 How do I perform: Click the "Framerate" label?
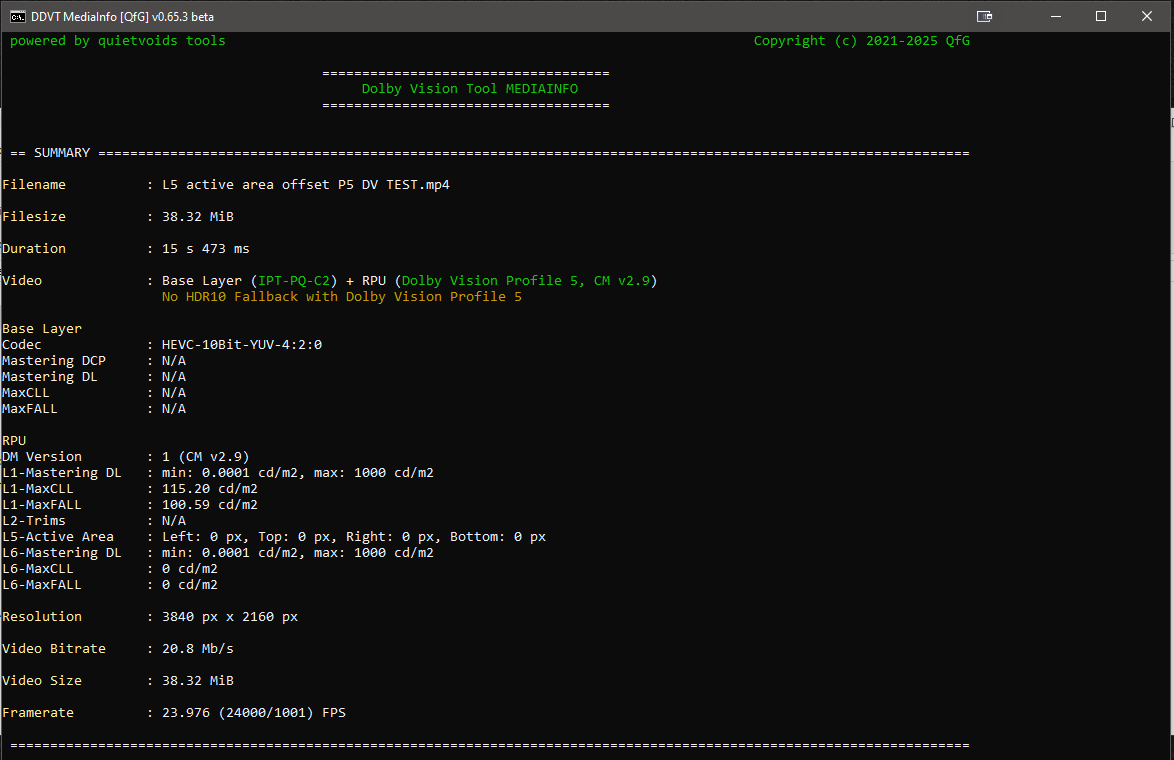click(38, 713)
